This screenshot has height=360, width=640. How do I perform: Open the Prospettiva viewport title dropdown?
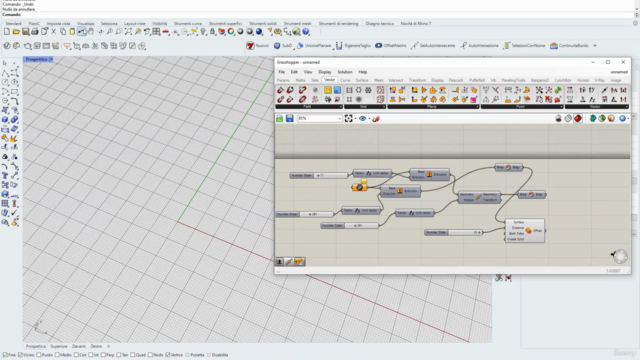click(x=51, y=60)
